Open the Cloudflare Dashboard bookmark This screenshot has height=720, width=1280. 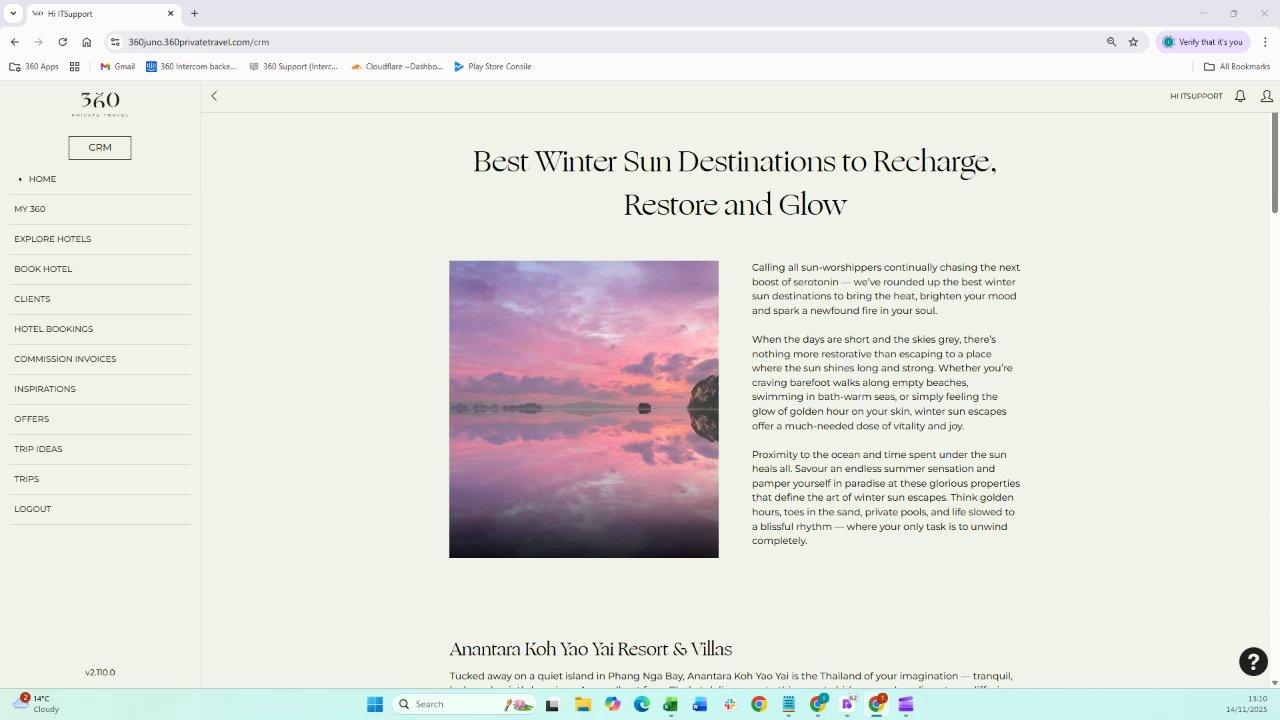coord(397,67)
